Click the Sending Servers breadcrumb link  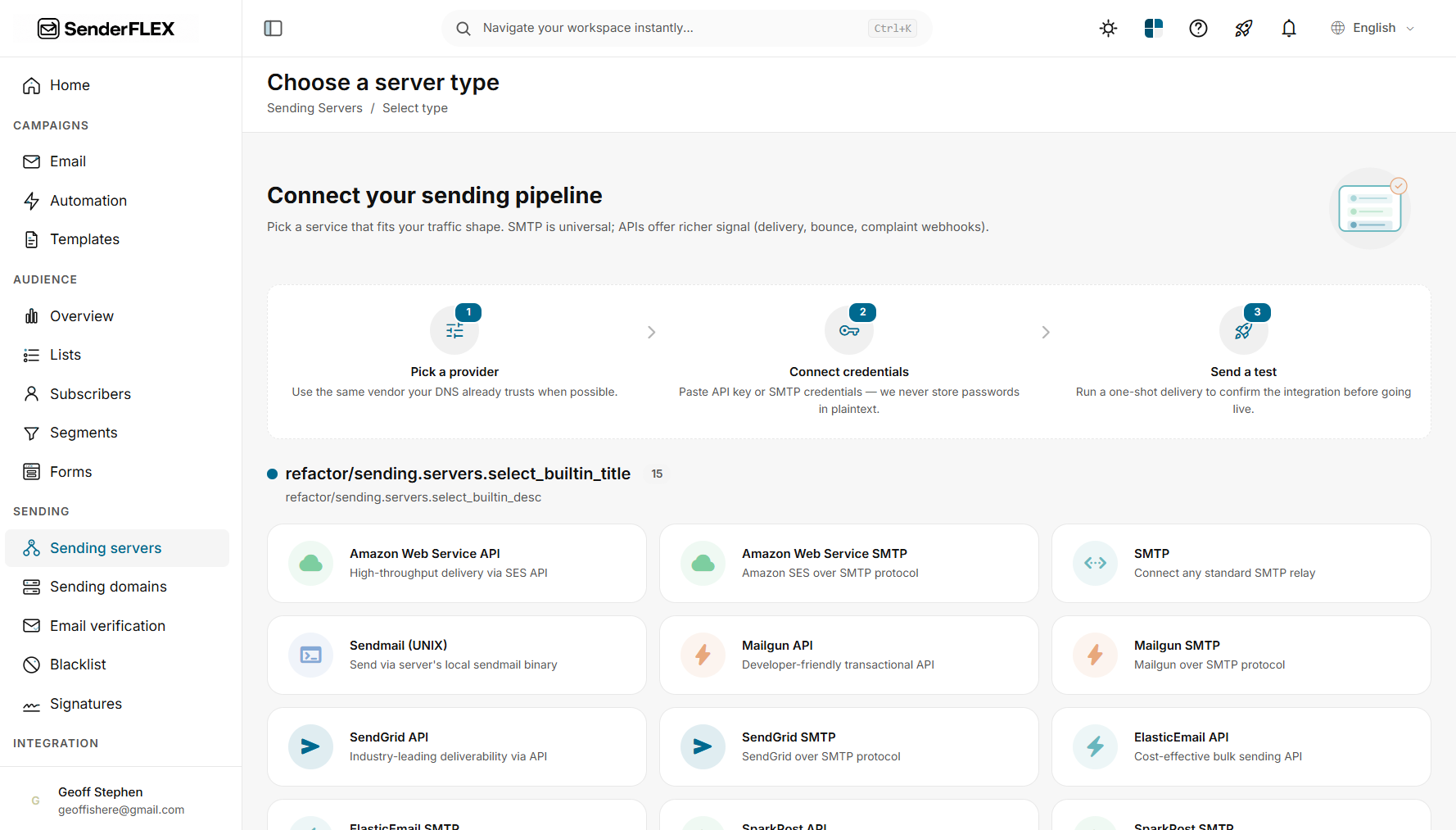pyautogui.click(x=314, y=108)
